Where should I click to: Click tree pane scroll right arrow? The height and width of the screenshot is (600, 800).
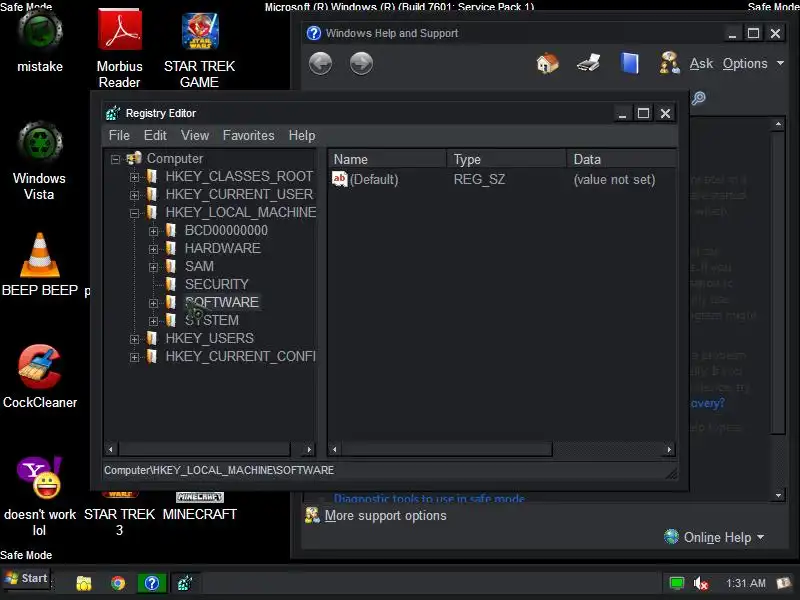point(309,449)
